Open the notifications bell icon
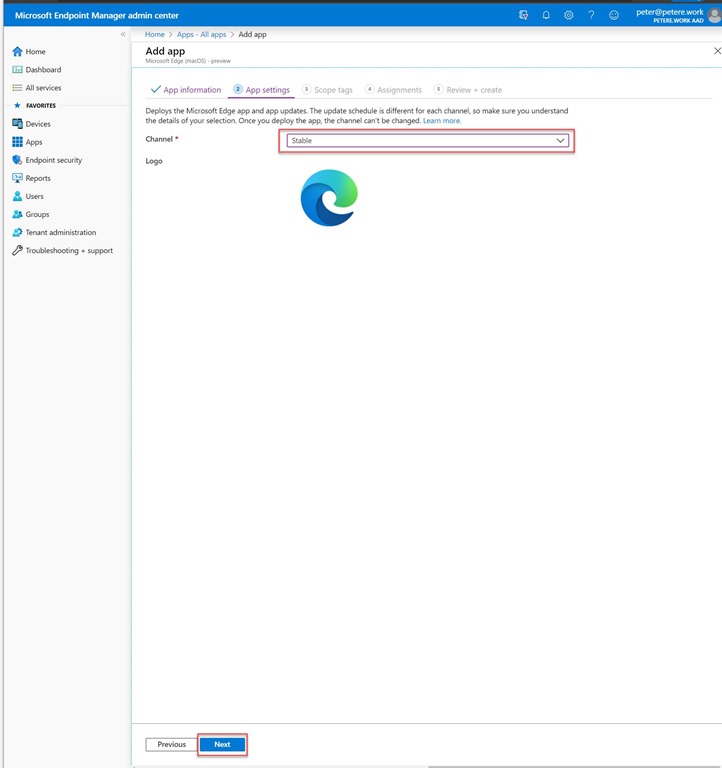Image resolution: width=722 pixels, height=768 pixels. tap(546, 15)
